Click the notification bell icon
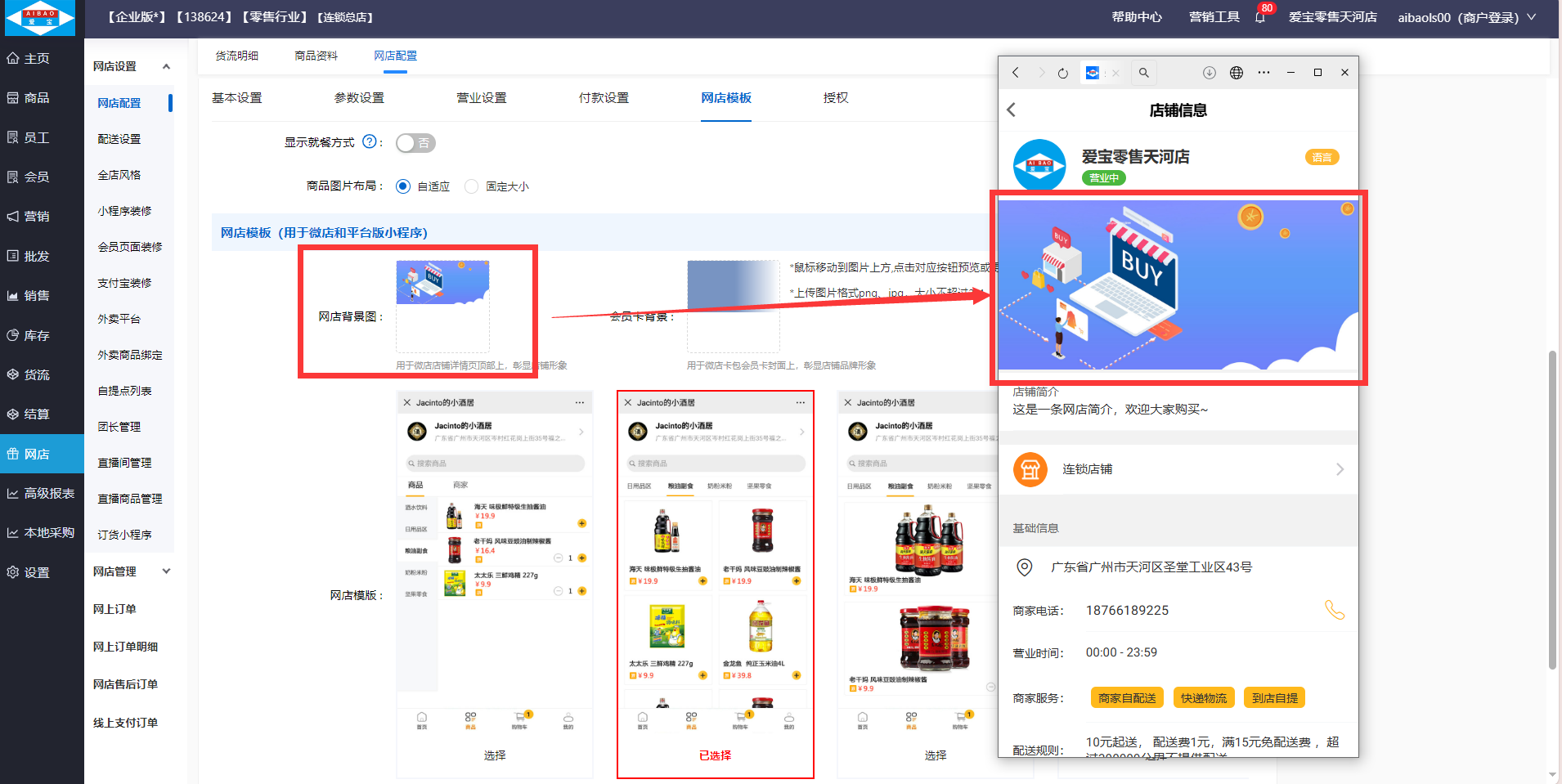1562x784 pixels. (1259, 17)
